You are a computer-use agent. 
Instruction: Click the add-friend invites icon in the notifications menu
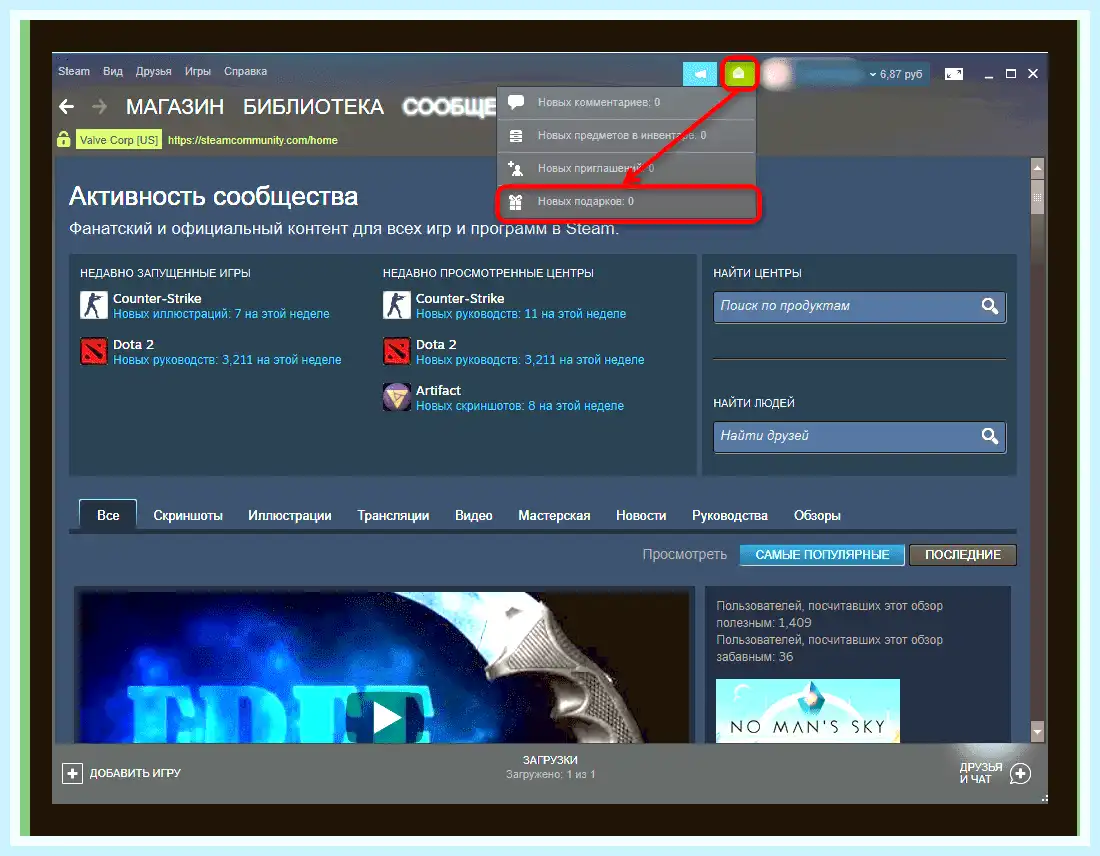516,168
